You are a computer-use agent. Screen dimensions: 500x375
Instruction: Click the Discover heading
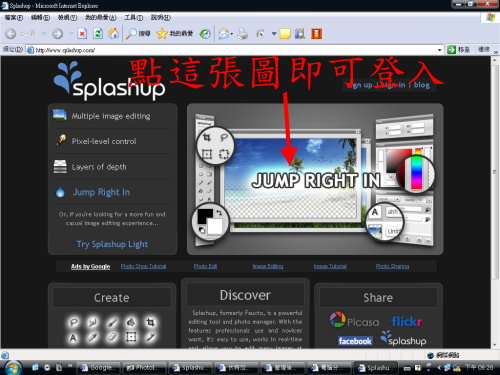pyautogui.click(x=245, y=295)
